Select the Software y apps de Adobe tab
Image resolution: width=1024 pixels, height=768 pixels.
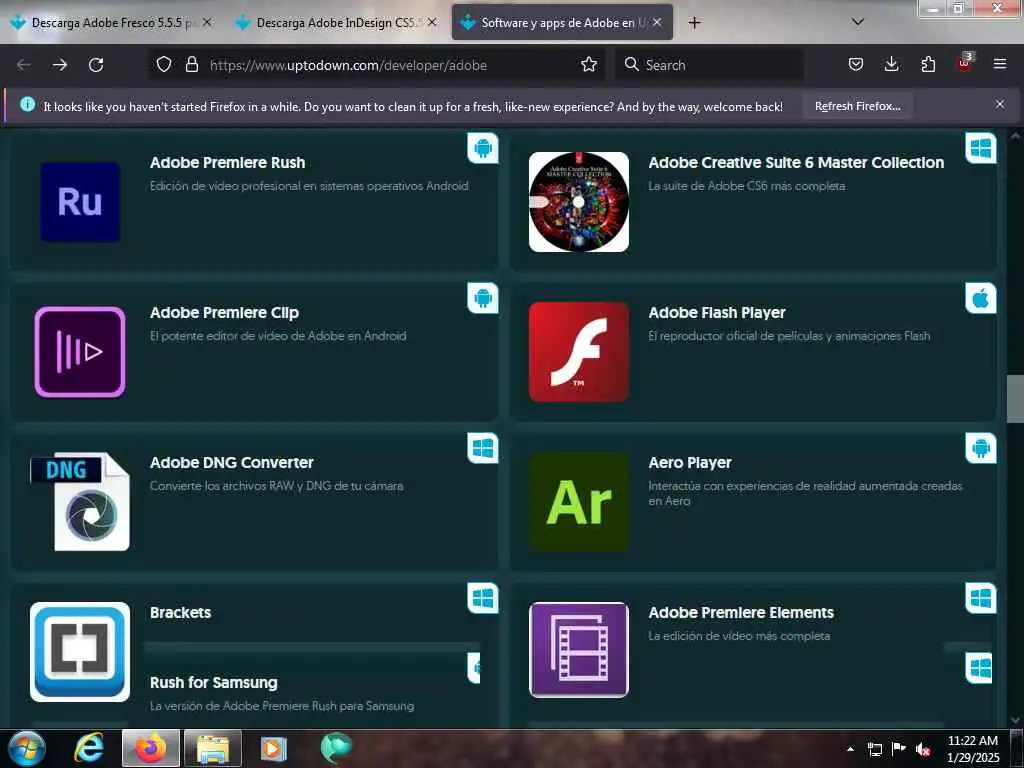pyautogui.click(x=562, y=23)
